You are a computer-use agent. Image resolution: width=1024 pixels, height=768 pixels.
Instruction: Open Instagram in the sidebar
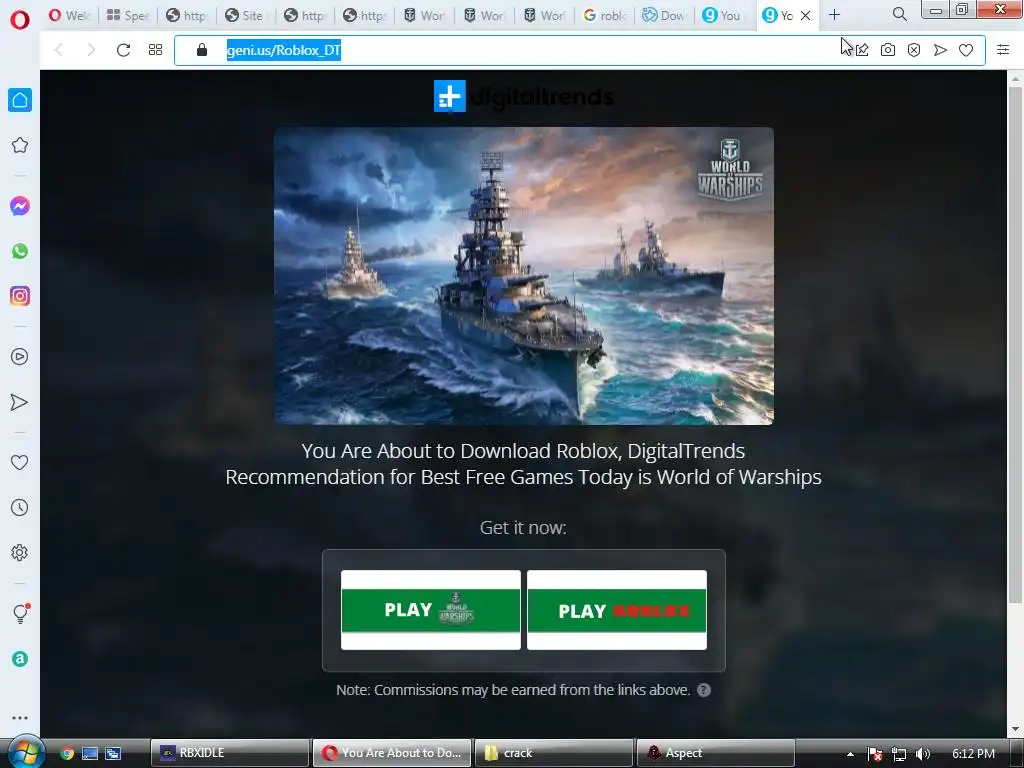[x=20, y=296]
